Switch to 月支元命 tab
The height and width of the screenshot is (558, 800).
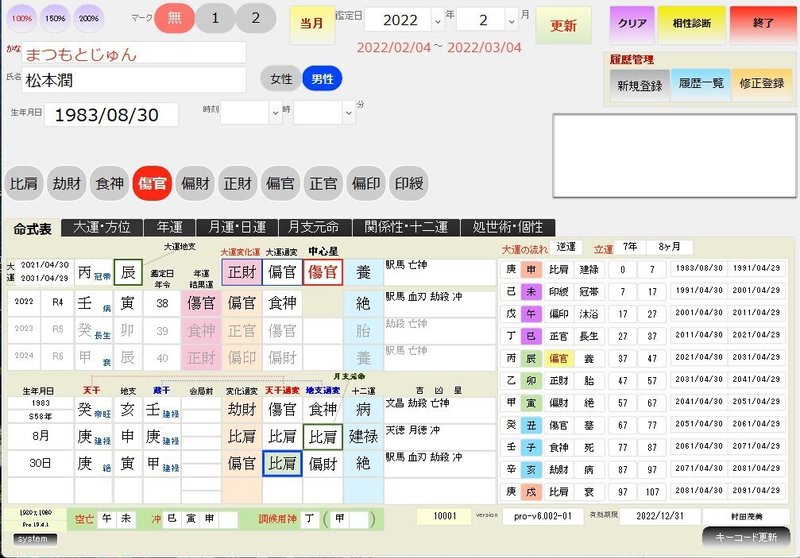(x=313, y=227)
